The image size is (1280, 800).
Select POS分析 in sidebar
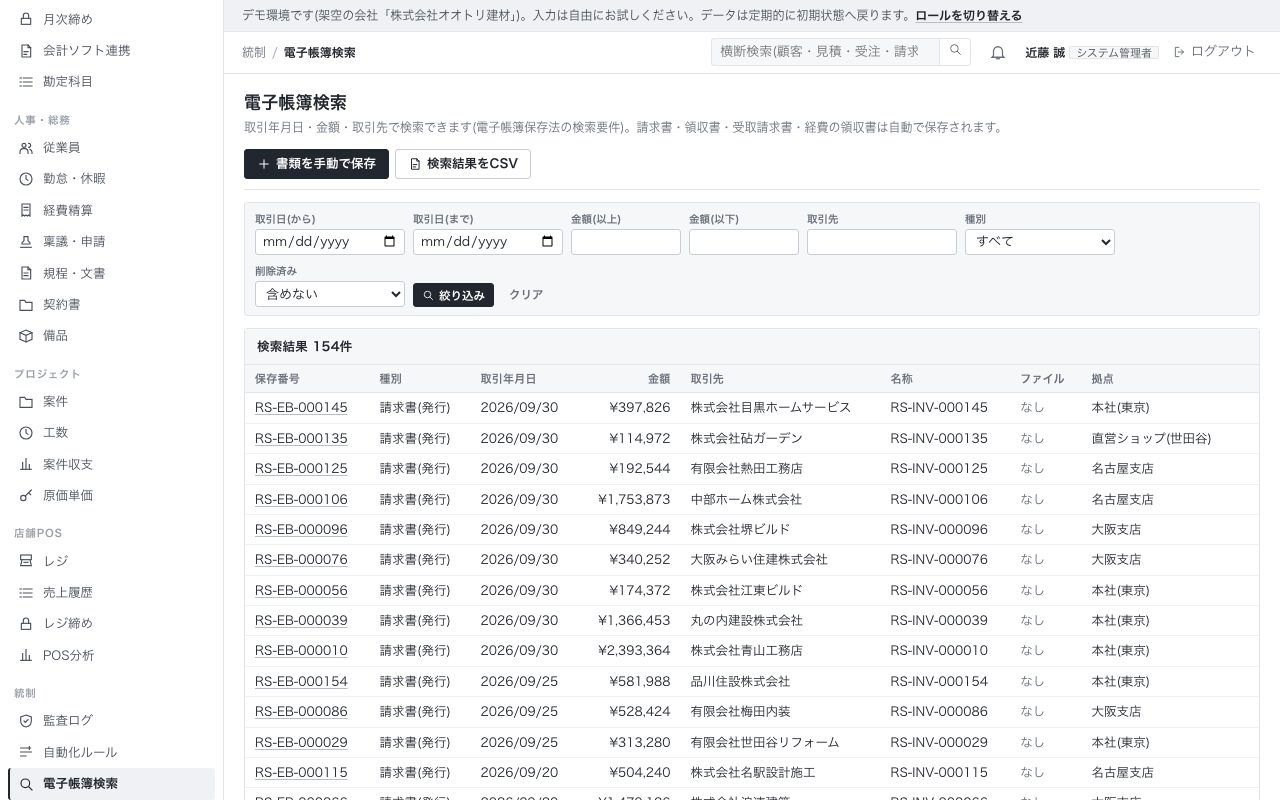click(111, 655)
